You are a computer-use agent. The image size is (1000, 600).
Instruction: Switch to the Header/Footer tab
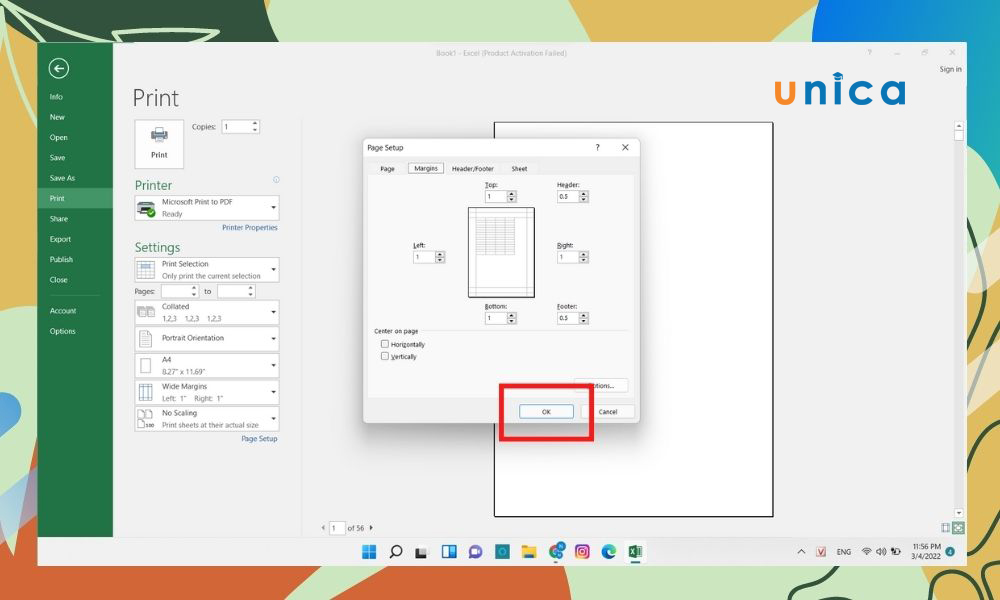coord(473,169)
